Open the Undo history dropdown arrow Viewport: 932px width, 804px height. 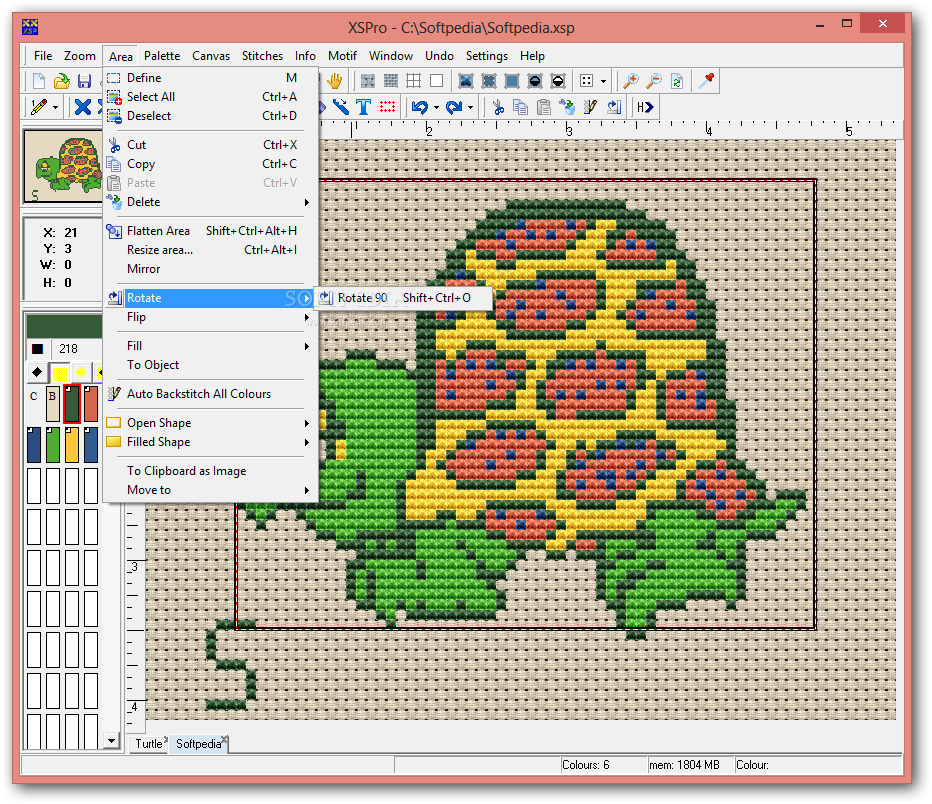[436, 108]
